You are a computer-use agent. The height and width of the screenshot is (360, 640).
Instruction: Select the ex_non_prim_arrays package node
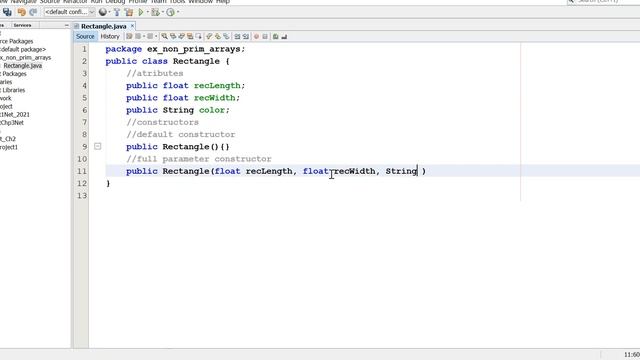click(x=25, y=58)
